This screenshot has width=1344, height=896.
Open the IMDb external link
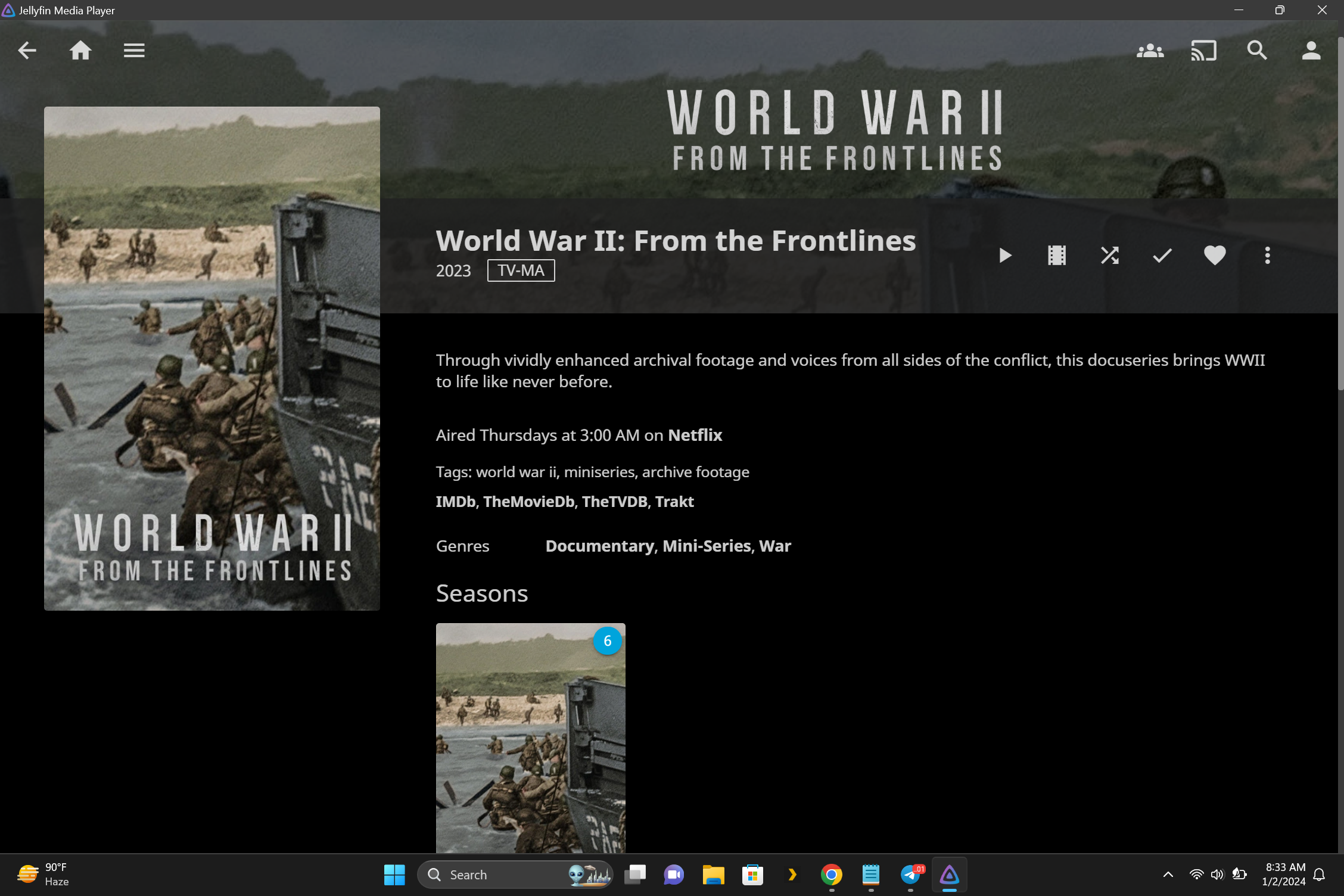(x=455, y=502)
